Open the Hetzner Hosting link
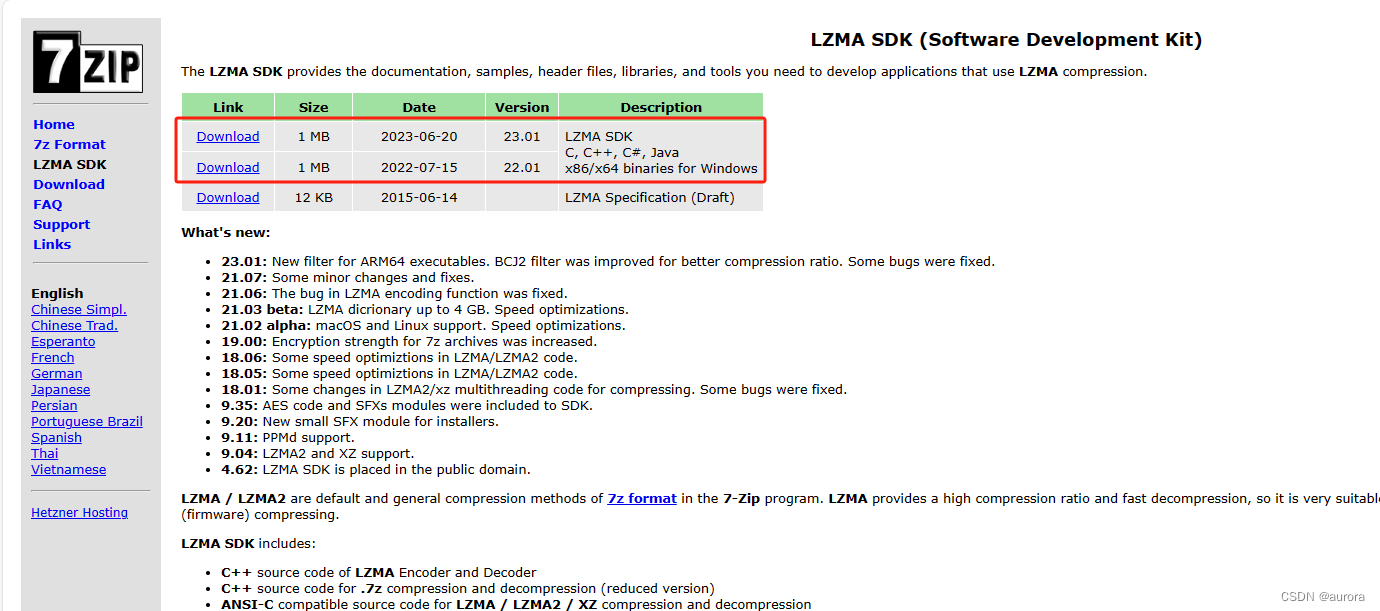This screenshot has height=611, width=1380. point(80,512)
